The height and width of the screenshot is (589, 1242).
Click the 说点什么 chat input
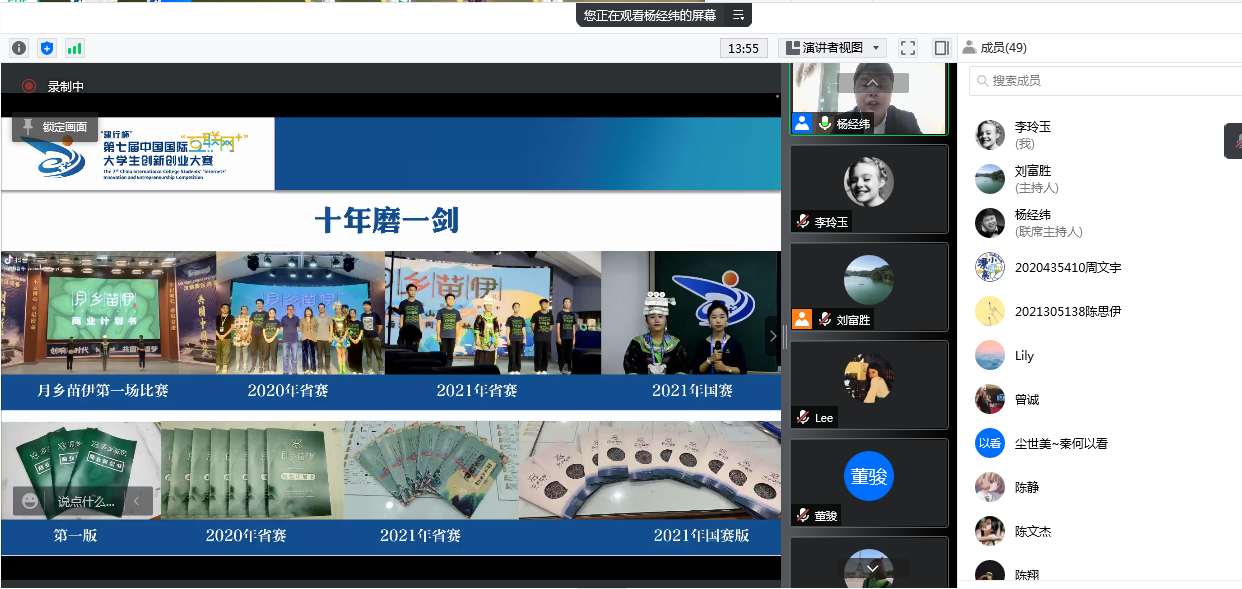(x=86, y=502)
